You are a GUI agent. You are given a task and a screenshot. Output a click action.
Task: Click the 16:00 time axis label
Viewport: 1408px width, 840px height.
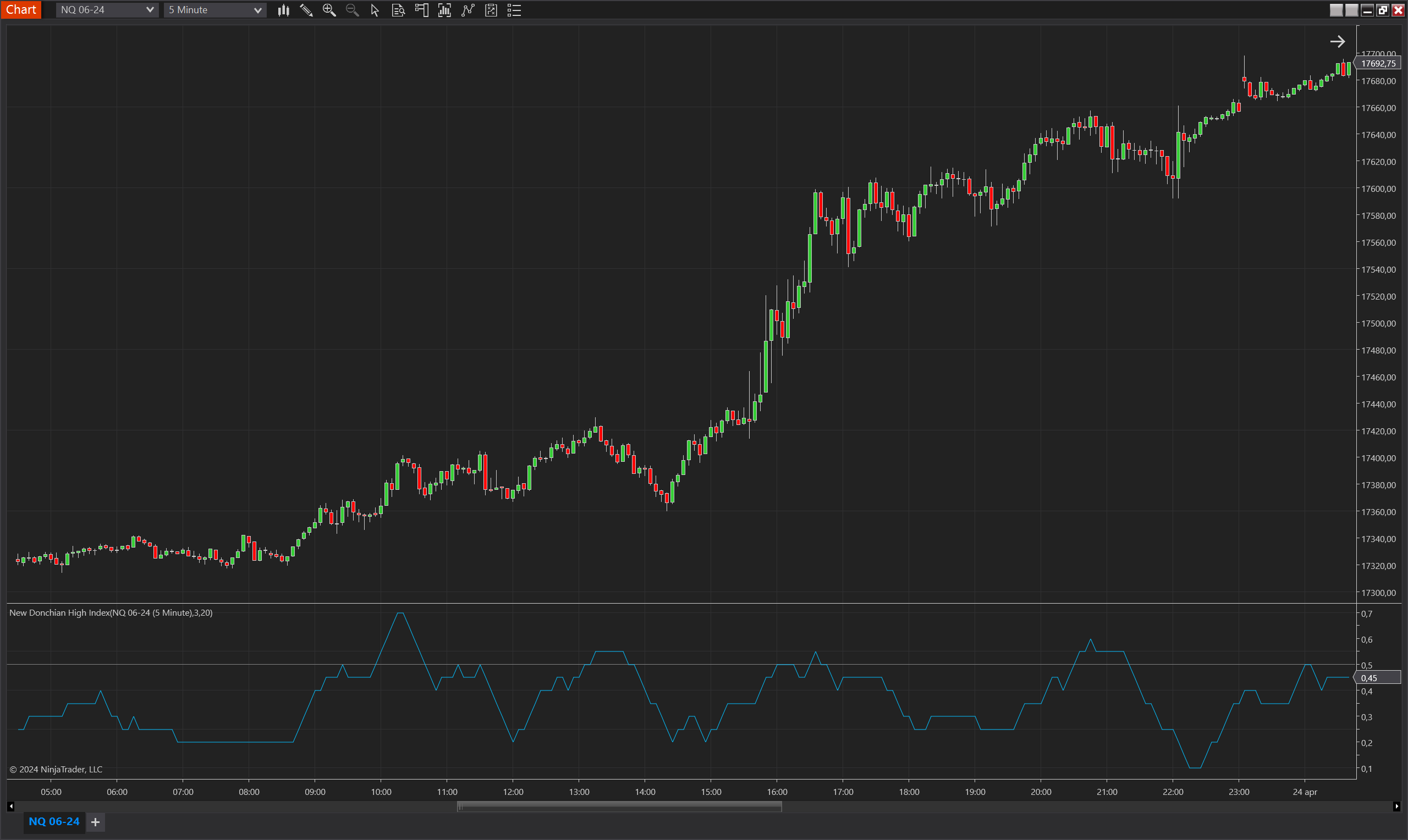coord(777,792)
